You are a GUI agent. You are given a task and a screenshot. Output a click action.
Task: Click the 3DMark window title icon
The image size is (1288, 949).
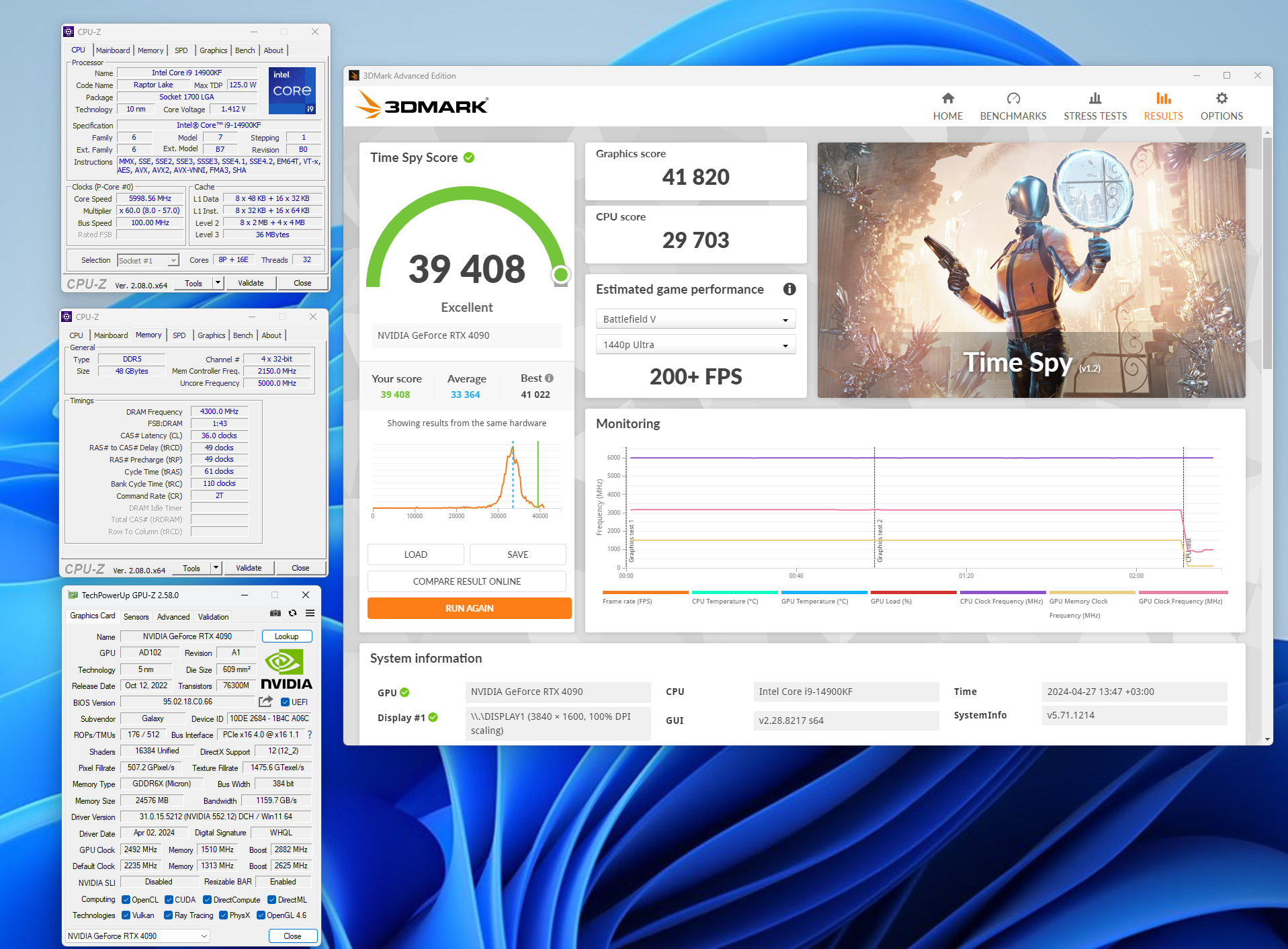click(354, 75)
